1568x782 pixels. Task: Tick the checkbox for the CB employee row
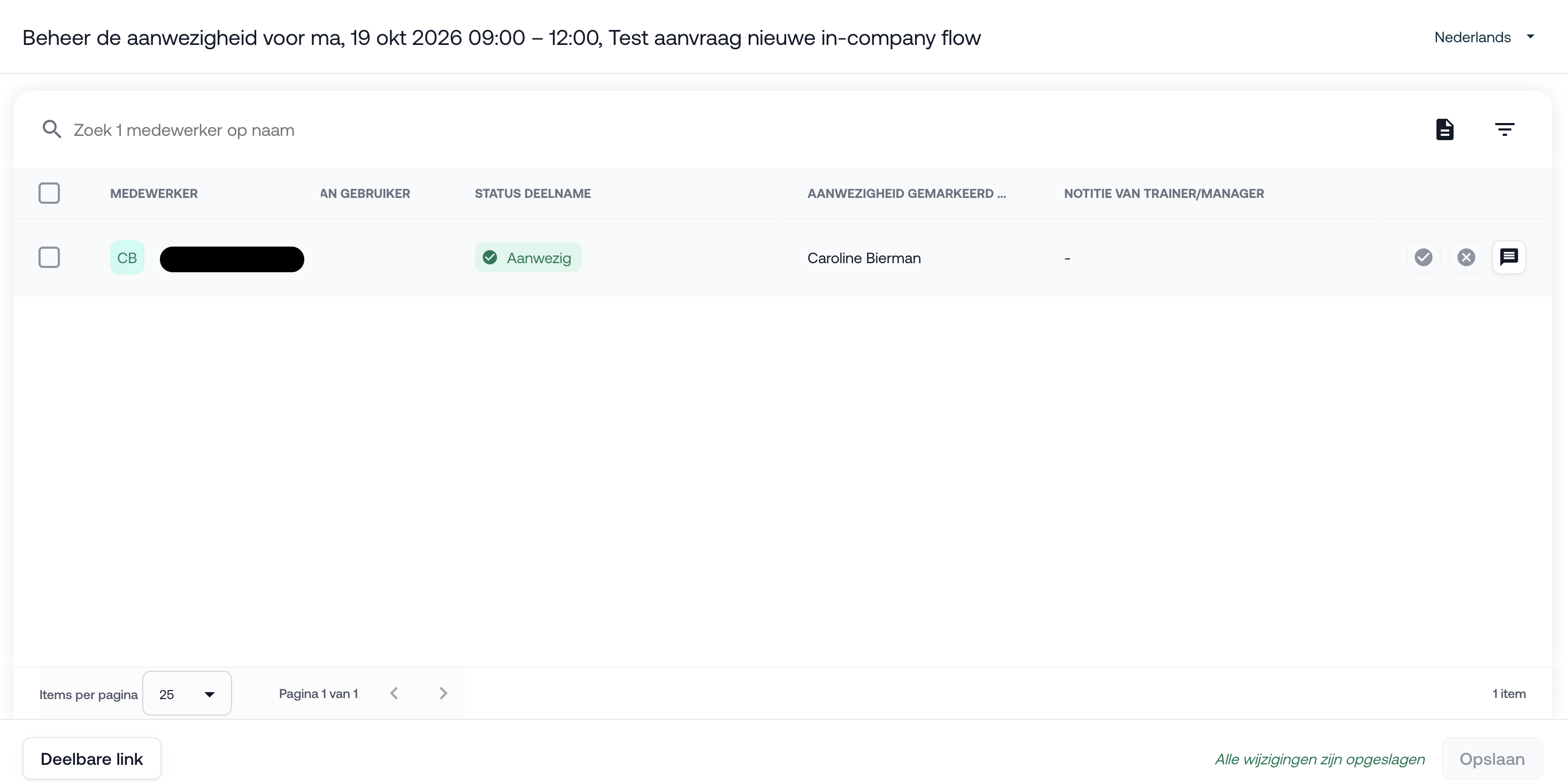pyautogui.click(x=49, y=257)
